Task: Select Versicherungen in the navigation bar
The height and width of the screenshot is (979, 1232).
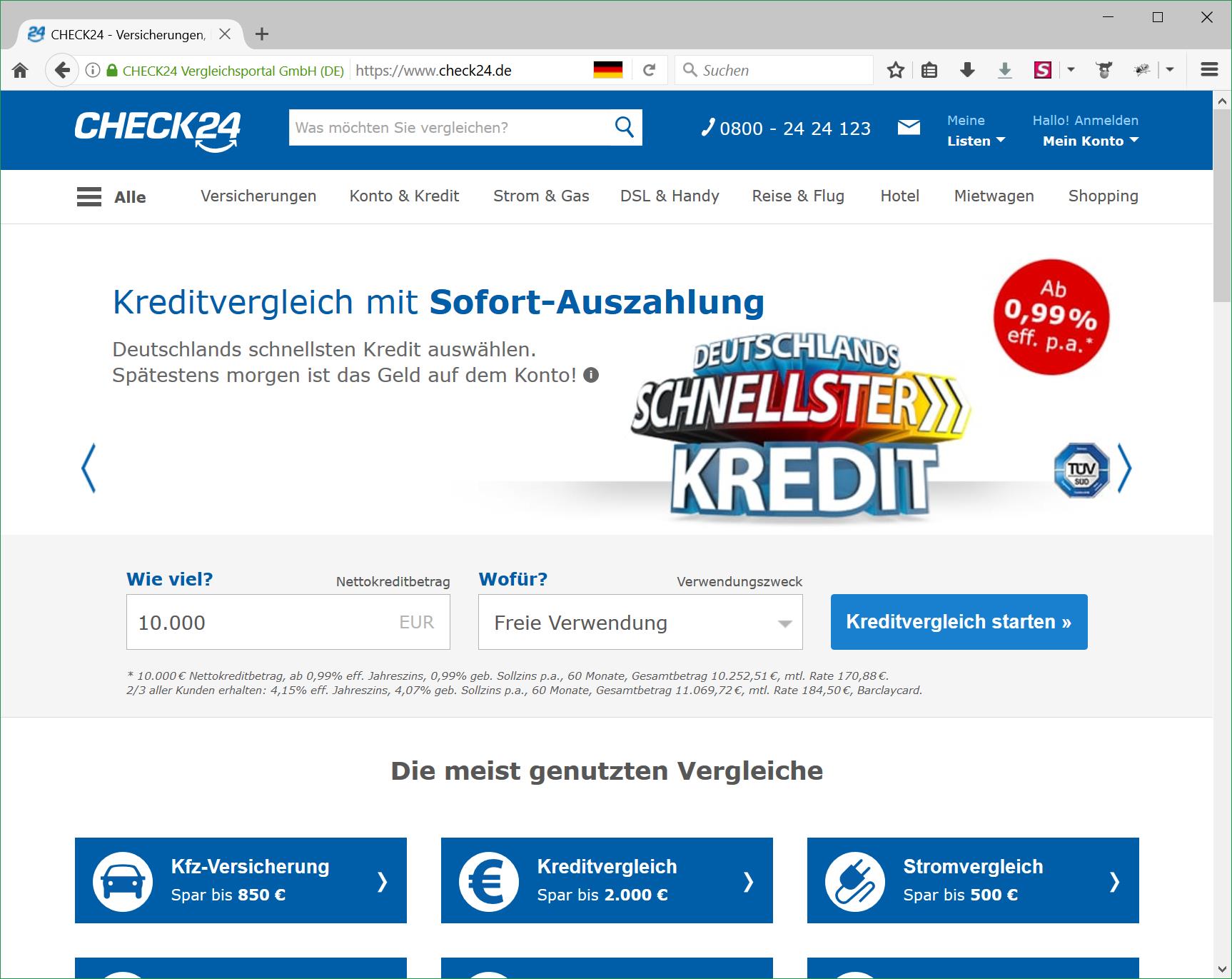Action: pos(258,196)
